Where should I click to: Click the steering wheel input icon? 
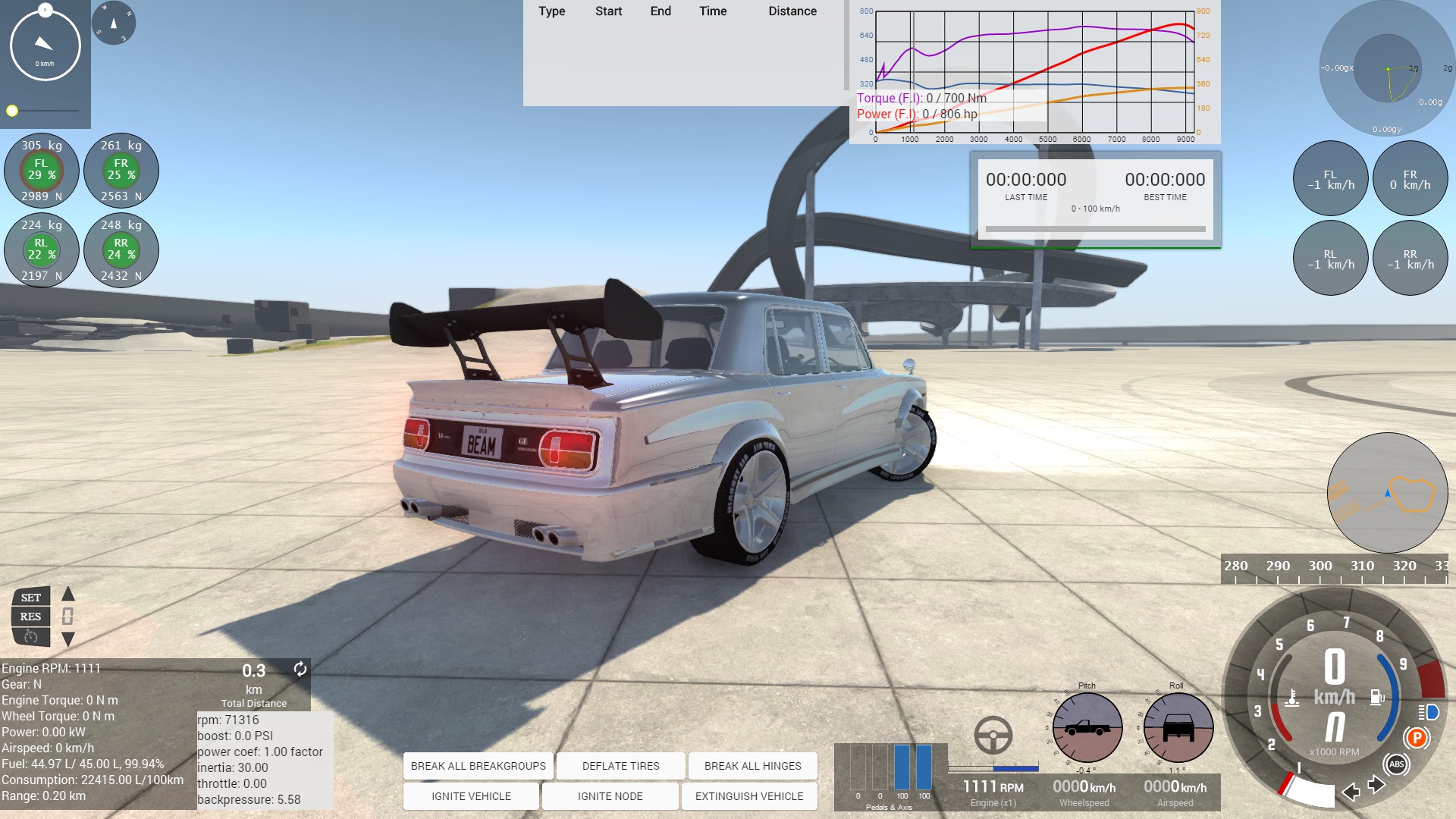point(993,735)
